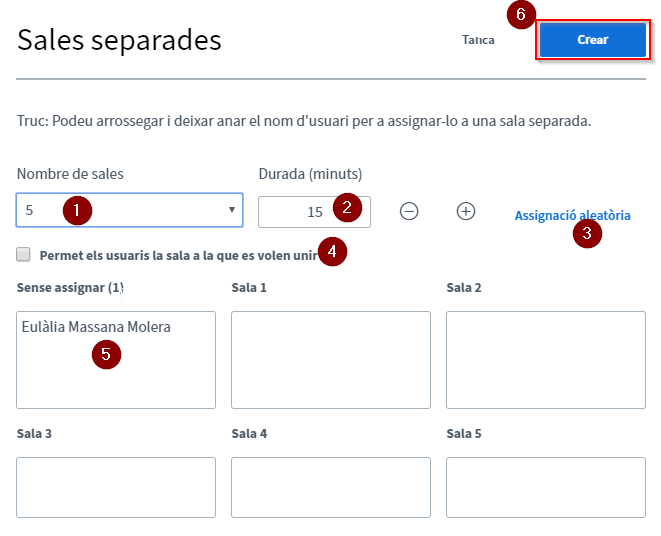
Task: Click the Sala 3 box
Action: pyautogui.click(x=116, y=487)
